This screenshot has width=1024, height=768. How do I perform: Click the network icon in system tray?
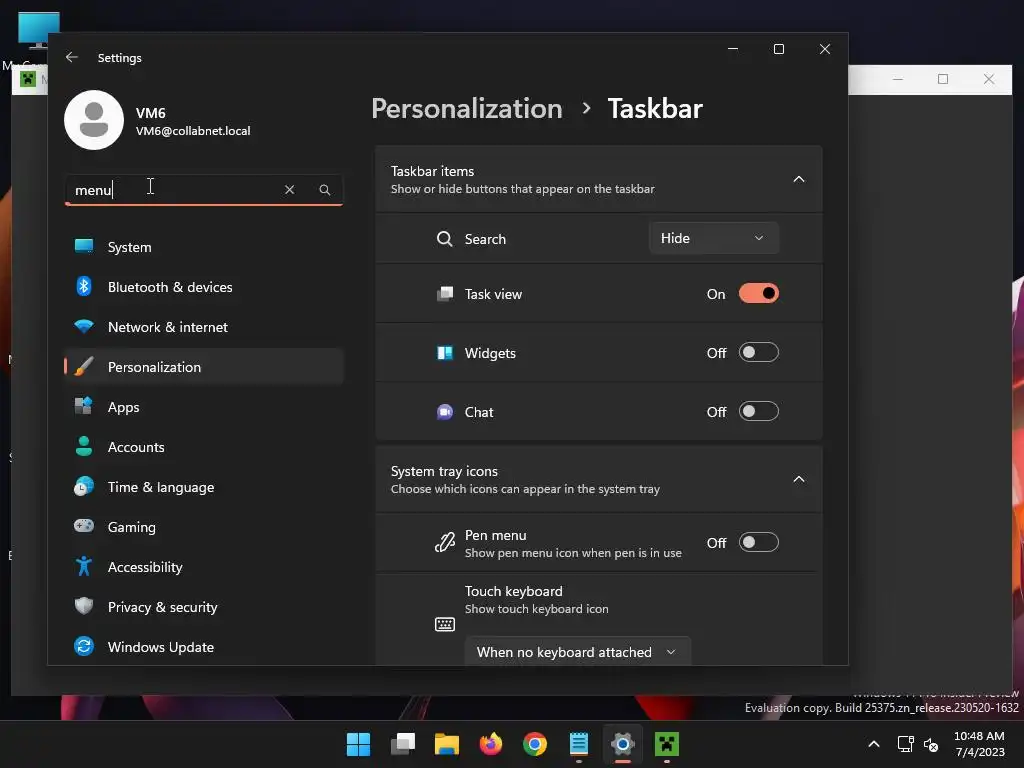905,744
